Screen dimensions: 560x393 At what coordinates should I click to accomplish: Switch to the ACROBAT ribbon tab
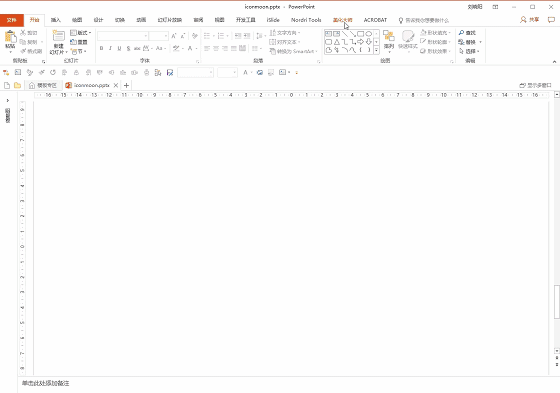(x=375, y=20)
